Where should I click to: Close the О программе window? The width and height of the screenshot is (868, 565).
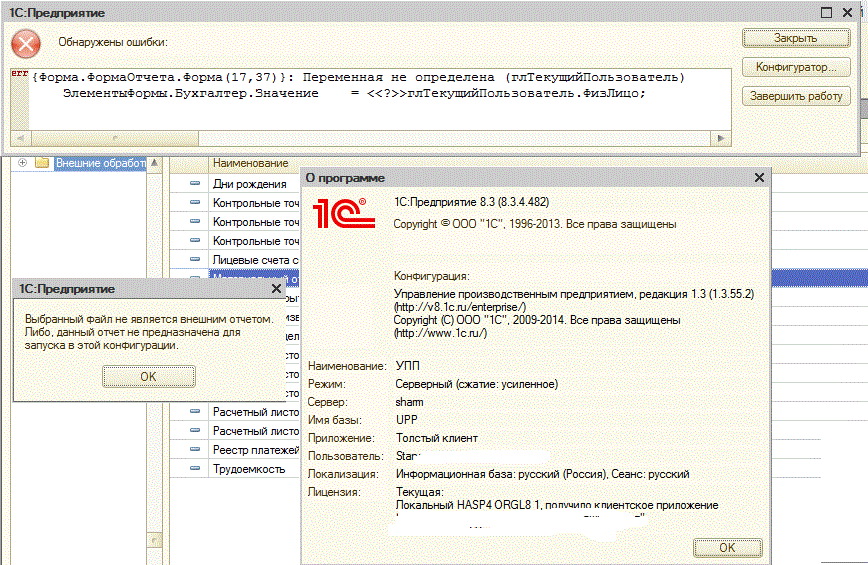pos(759,178)
